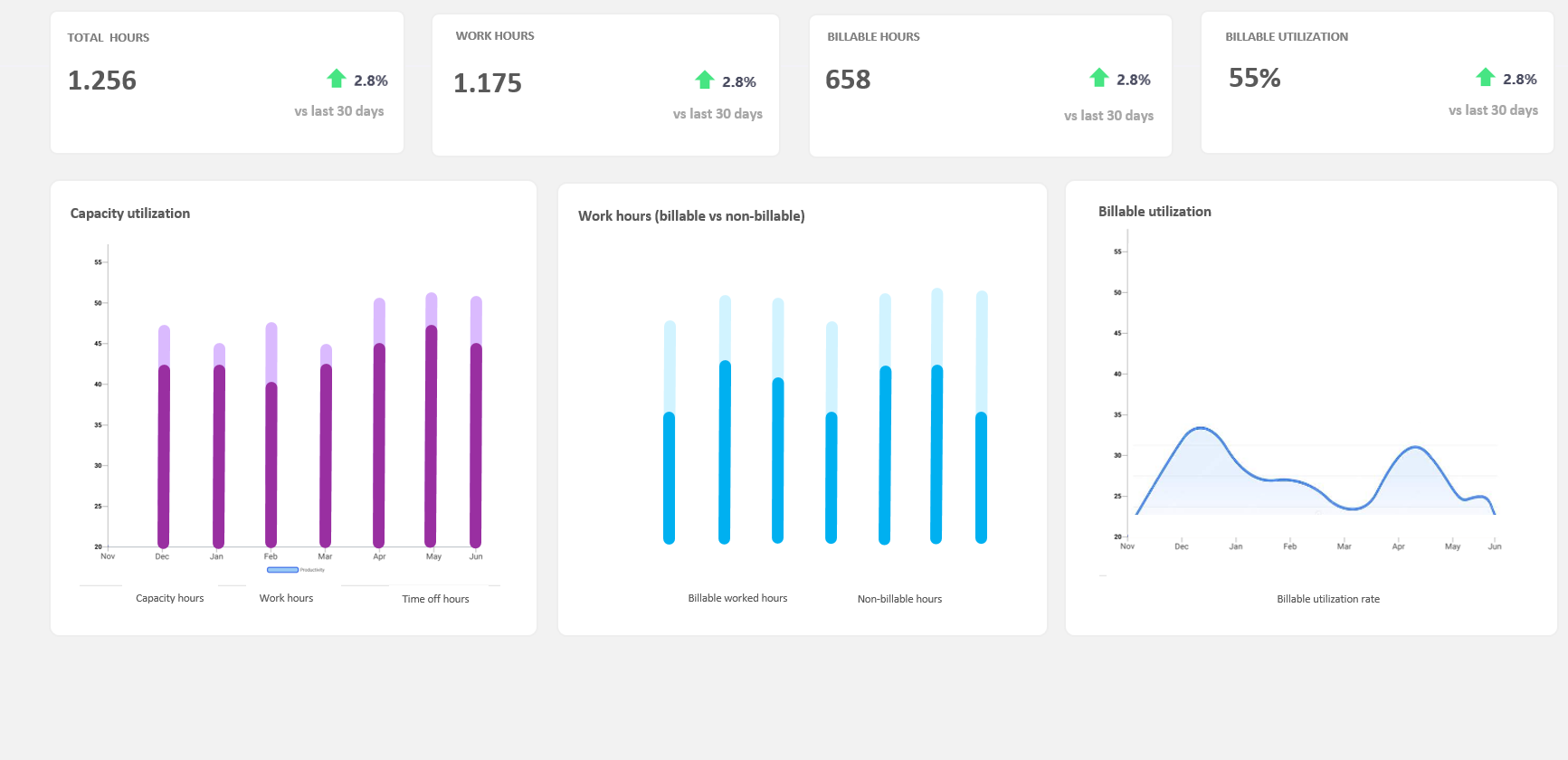Click the Capacity hours legend label
This screenshot has width=1568, height=760.
point(170,598)
